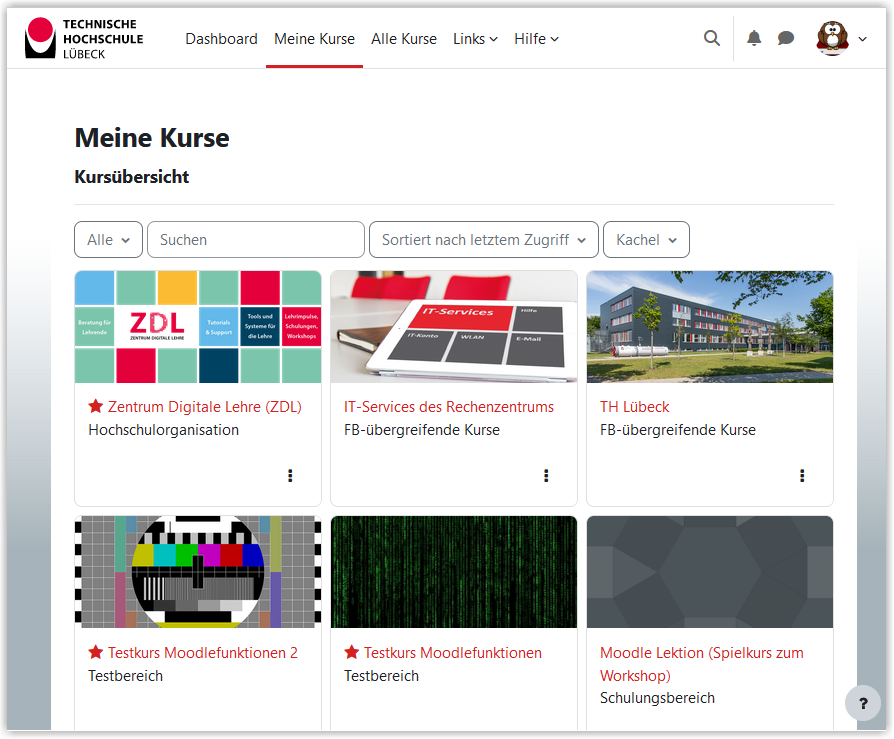Screen dimensions: 894x739
Task: Click the Kursübersicht heading
Action: pyautogui.click(x=132, y=177)
